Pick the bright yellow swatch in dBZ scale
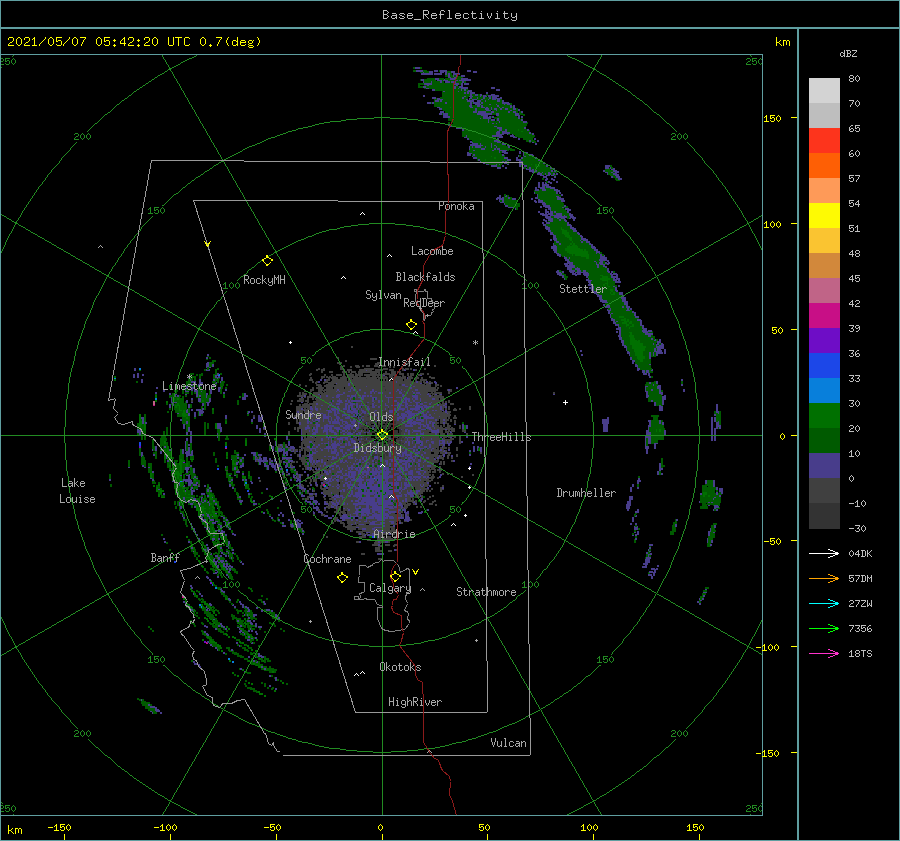 click(x=824, y=215)
